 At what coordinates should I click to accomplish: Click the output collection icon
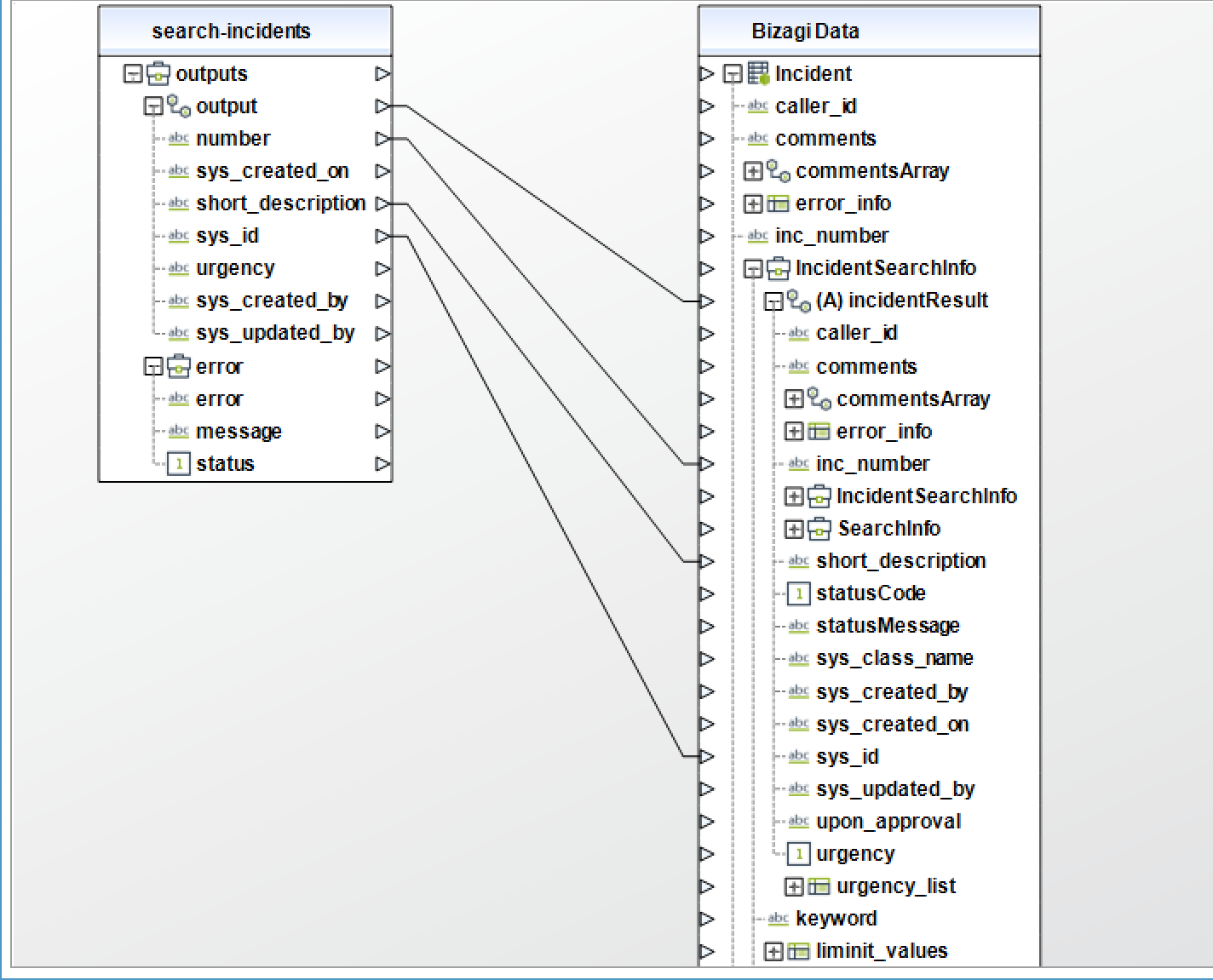[179, 106]
